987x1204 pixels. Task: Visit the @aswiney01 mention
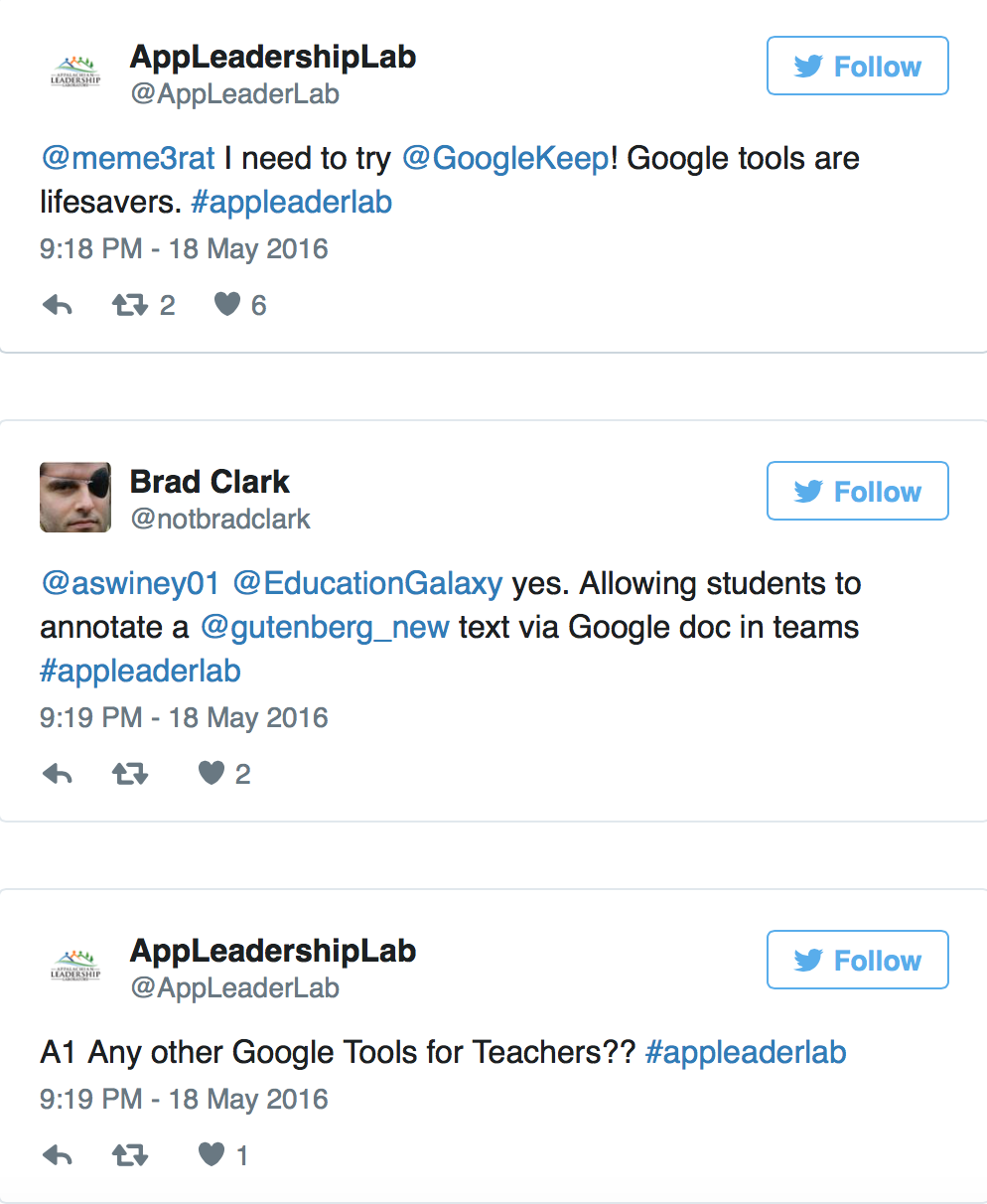[129, 584]
